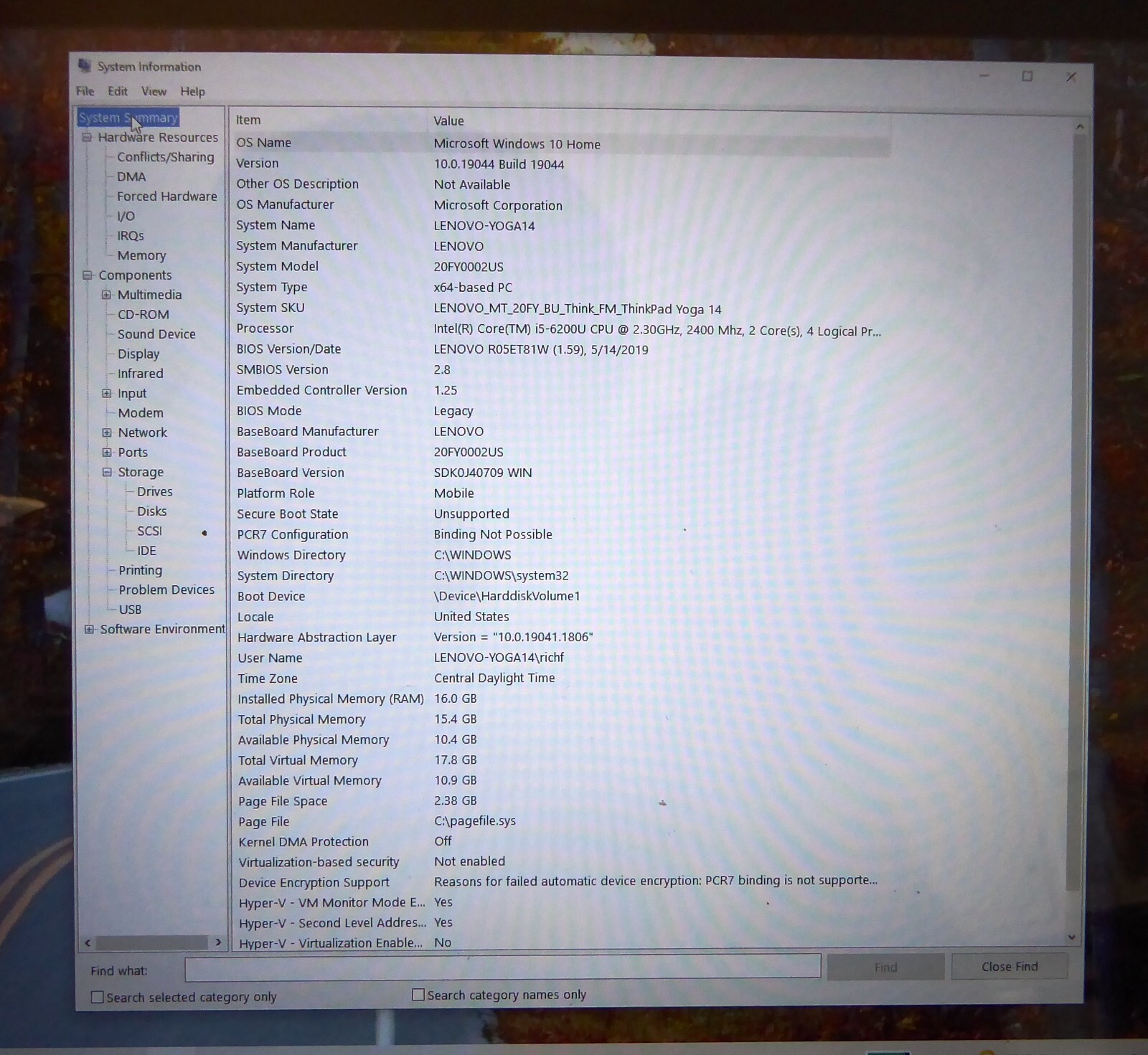Expand the Network node

[x=107, y=432]
